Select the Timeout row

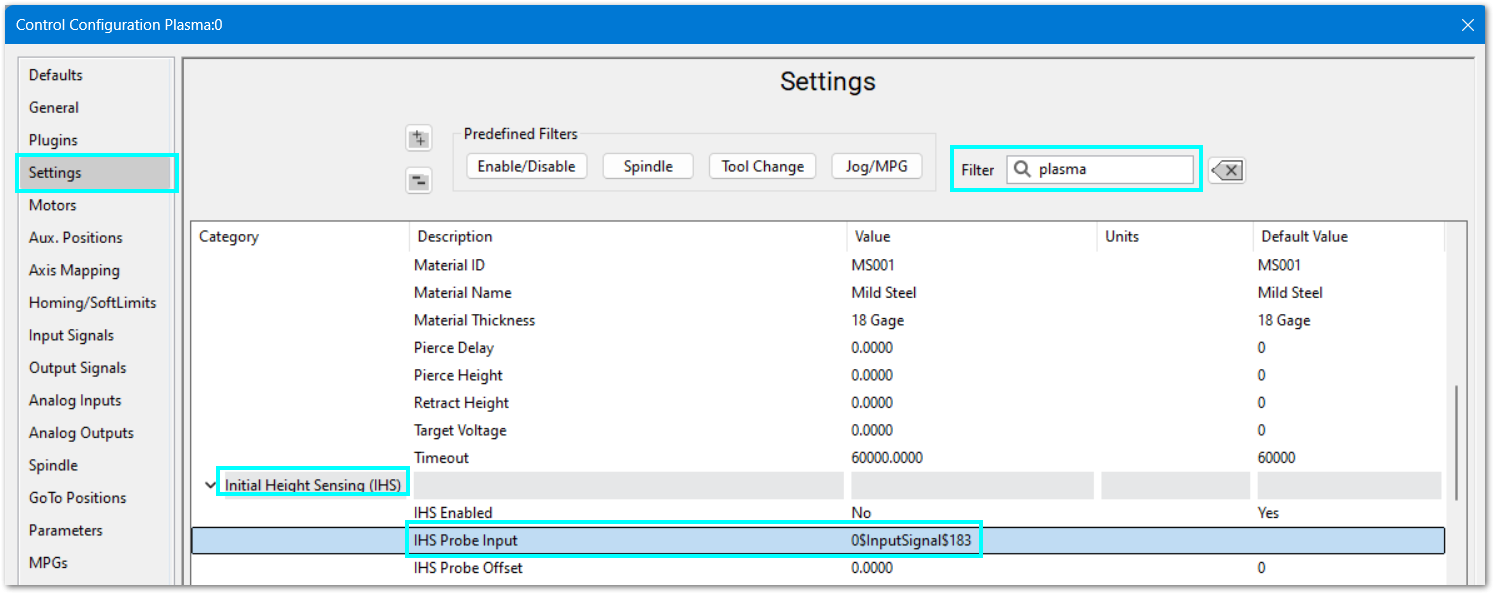tap(818, 458)
